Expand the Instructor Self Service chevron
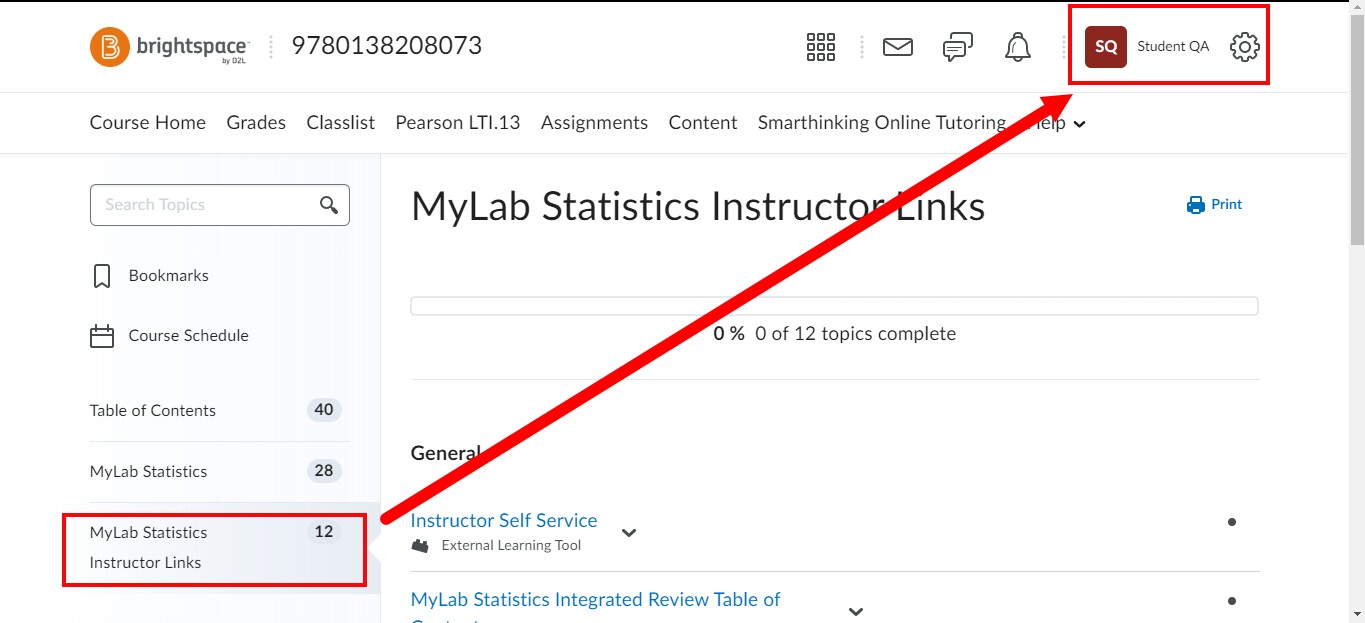The height and width of the screenshot is (623, 1365). point(629,533)
